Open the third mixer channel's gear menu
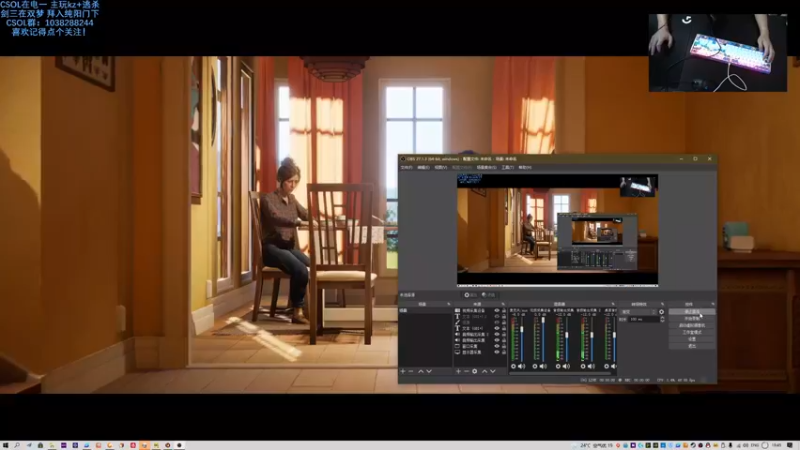800x450 pixels. click(x=558, y=366)
